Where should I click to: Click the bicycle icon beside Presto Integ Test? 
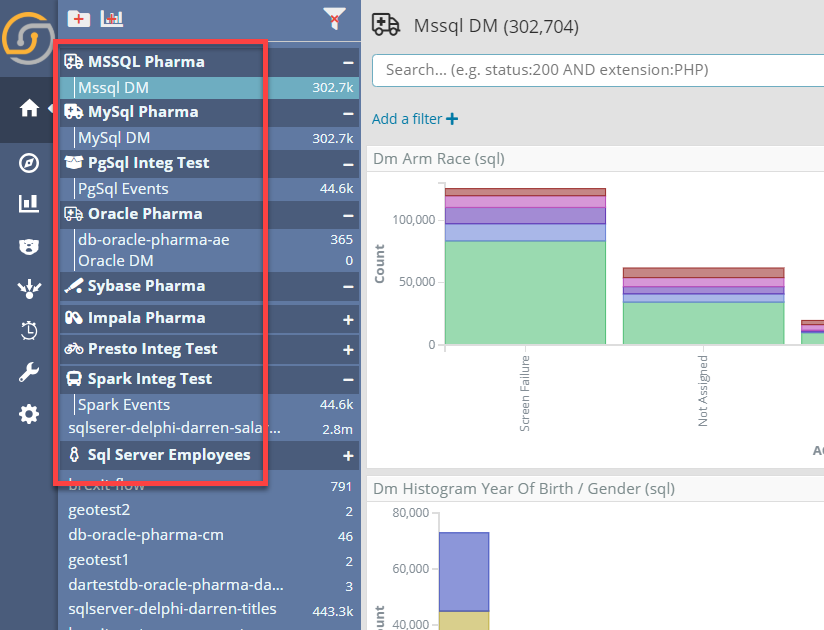coord(74,349)
